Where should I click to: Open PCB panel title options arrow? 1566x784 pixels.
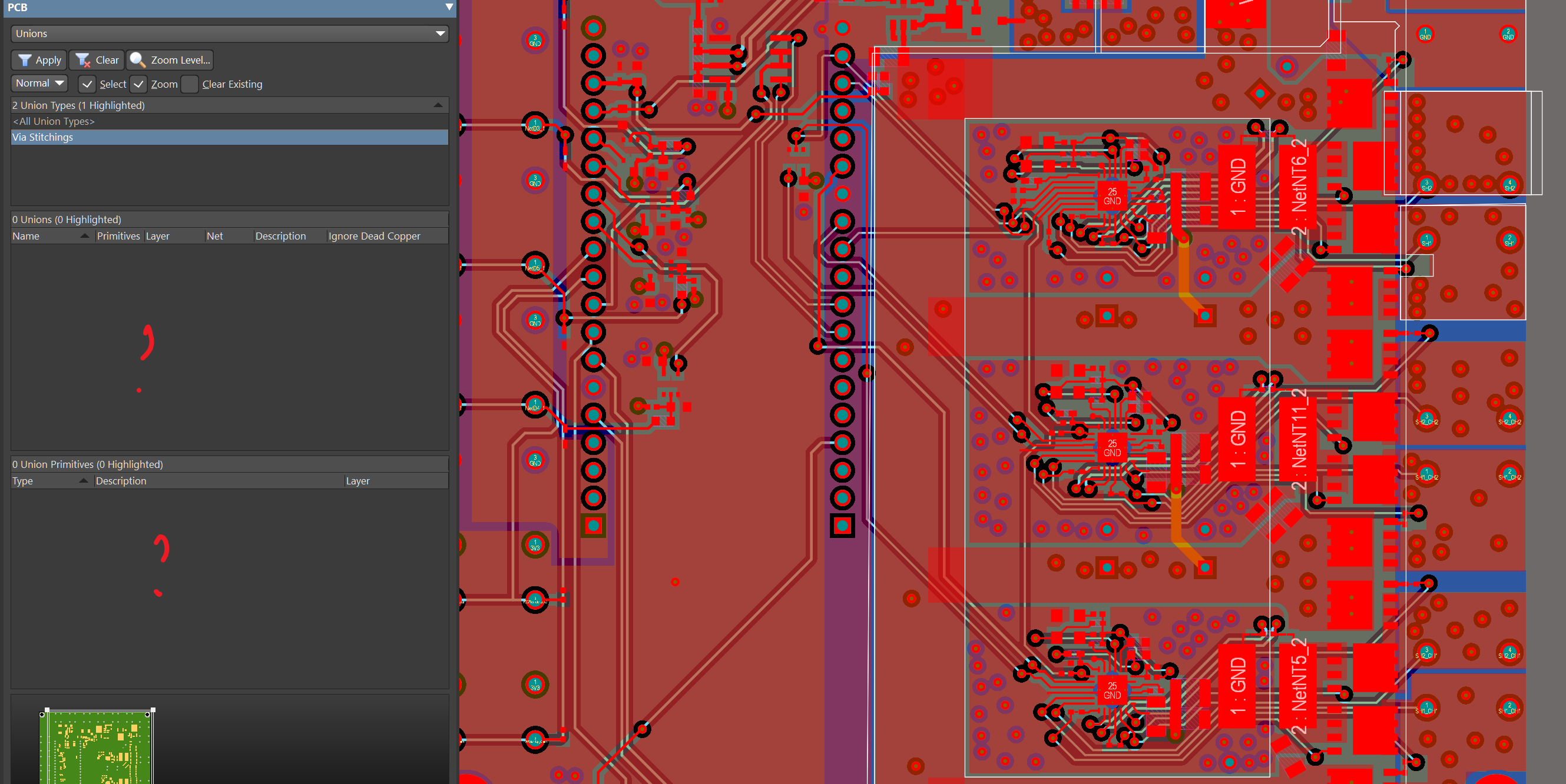[x=449, y=7]
